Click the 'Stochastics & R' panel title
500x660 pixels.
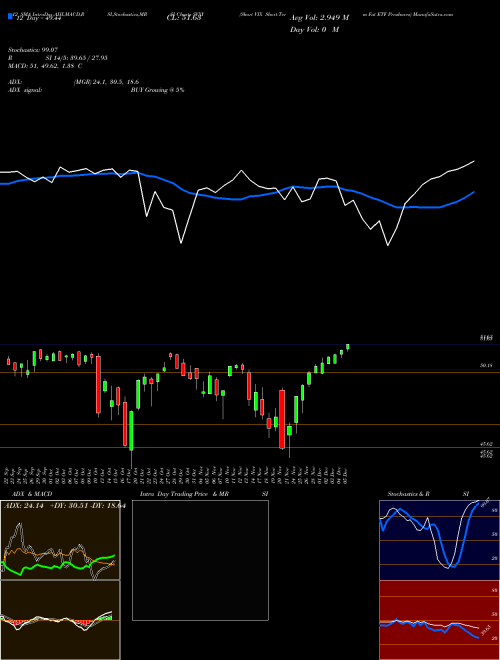point(409,494)
